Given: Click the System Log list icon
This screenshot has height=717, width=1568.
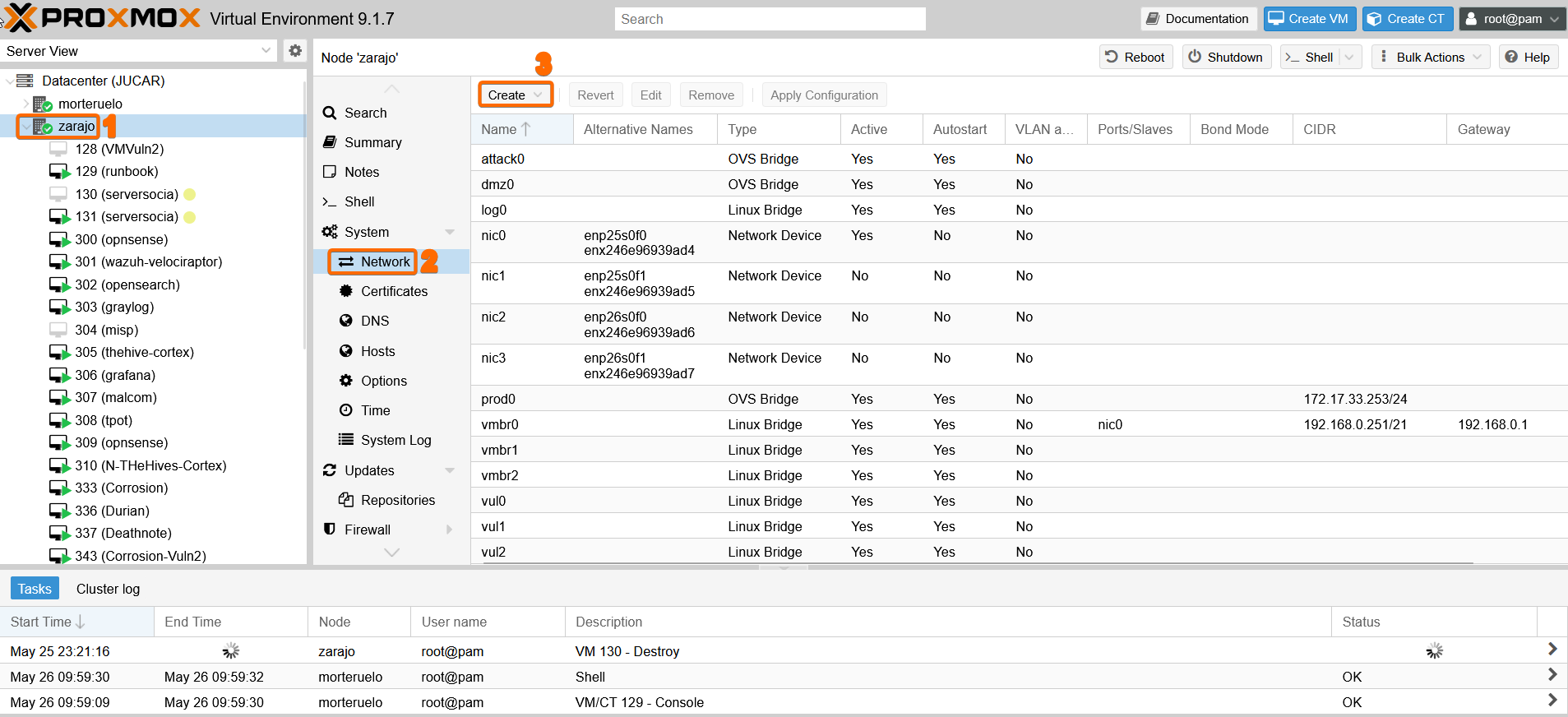Looking at the screenshot, I should click(x=346, y=440).
